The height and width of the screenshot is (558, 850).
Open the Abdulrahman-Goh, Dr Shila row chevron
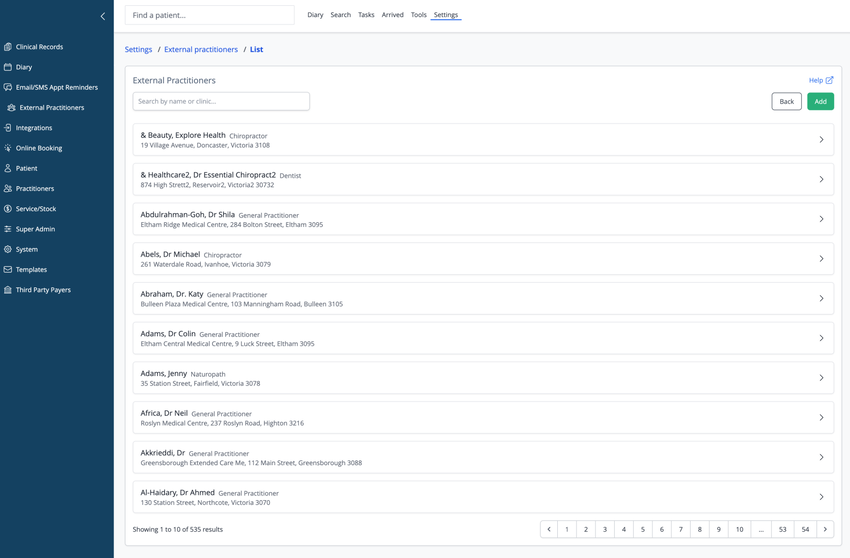coord(821,219)
